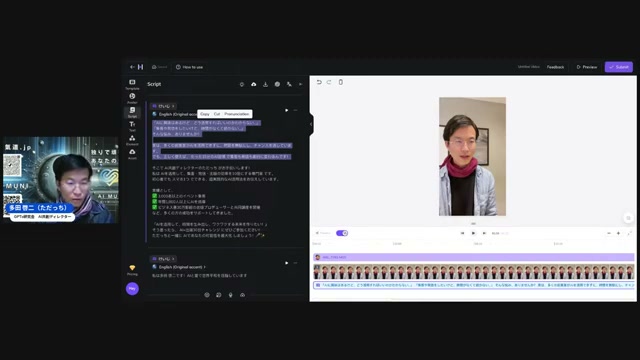Image resolution: width=640 pixels, height=360 pixels.
Task: Open the first script block's voice chip dropdown
Action: coord(164,106)
